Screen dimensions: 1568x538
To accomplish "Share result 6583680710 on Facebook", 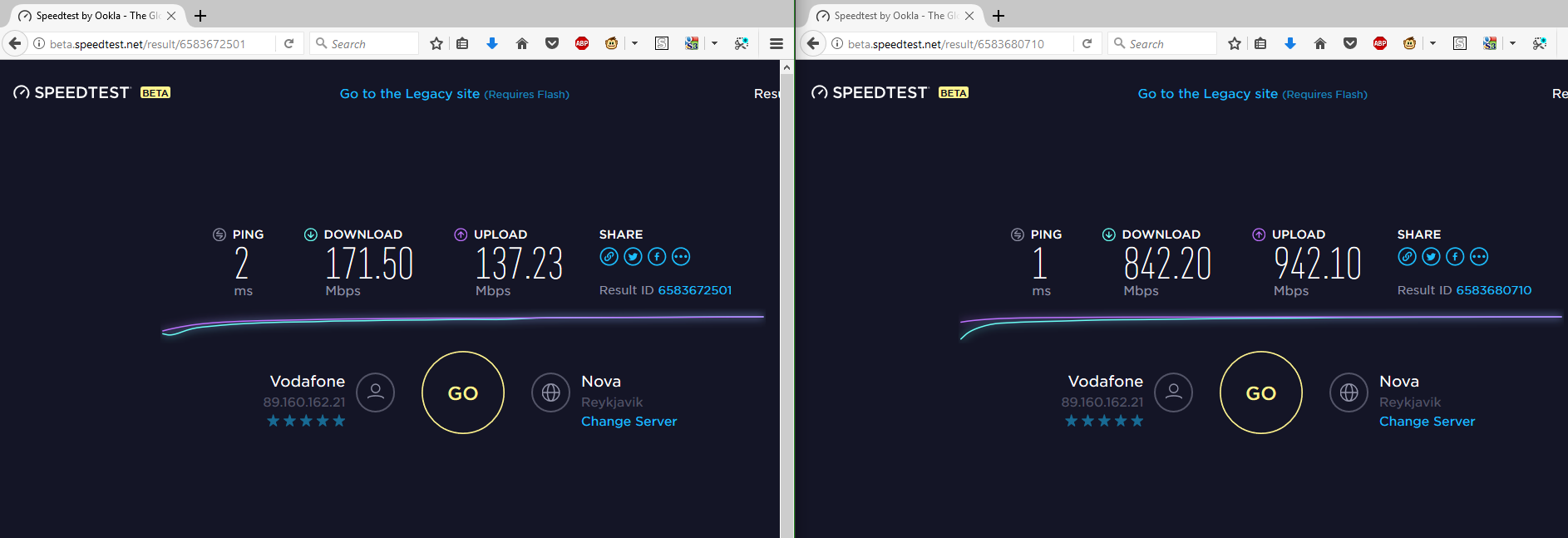I will coord(1455,257).
